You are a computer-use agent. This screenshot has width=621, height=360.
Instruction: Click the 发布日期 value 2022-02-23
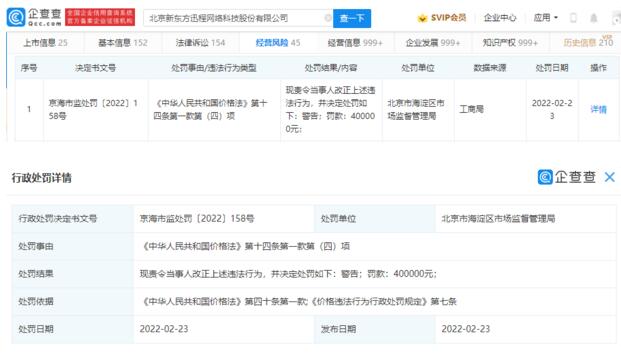coord(466,329)
